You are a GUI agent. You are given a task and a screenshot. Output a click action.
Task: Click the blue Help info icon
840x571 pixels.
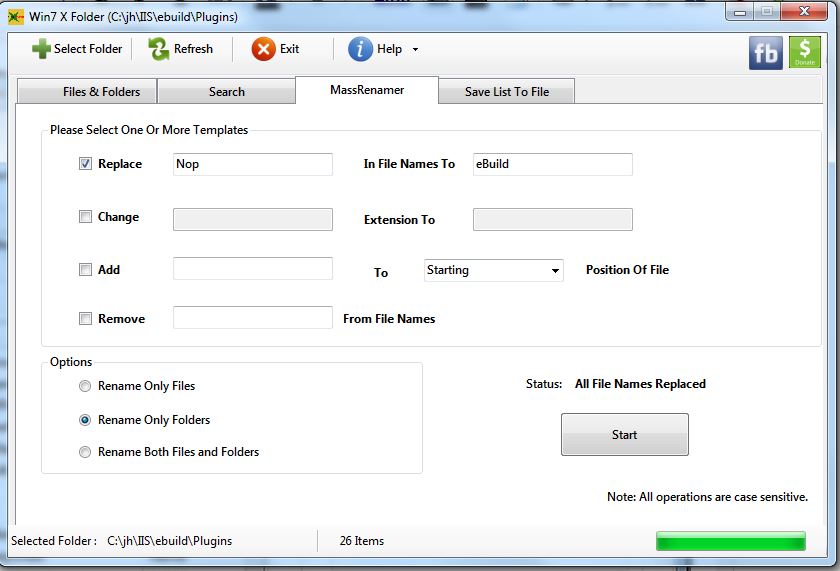(x=360, y=49)
